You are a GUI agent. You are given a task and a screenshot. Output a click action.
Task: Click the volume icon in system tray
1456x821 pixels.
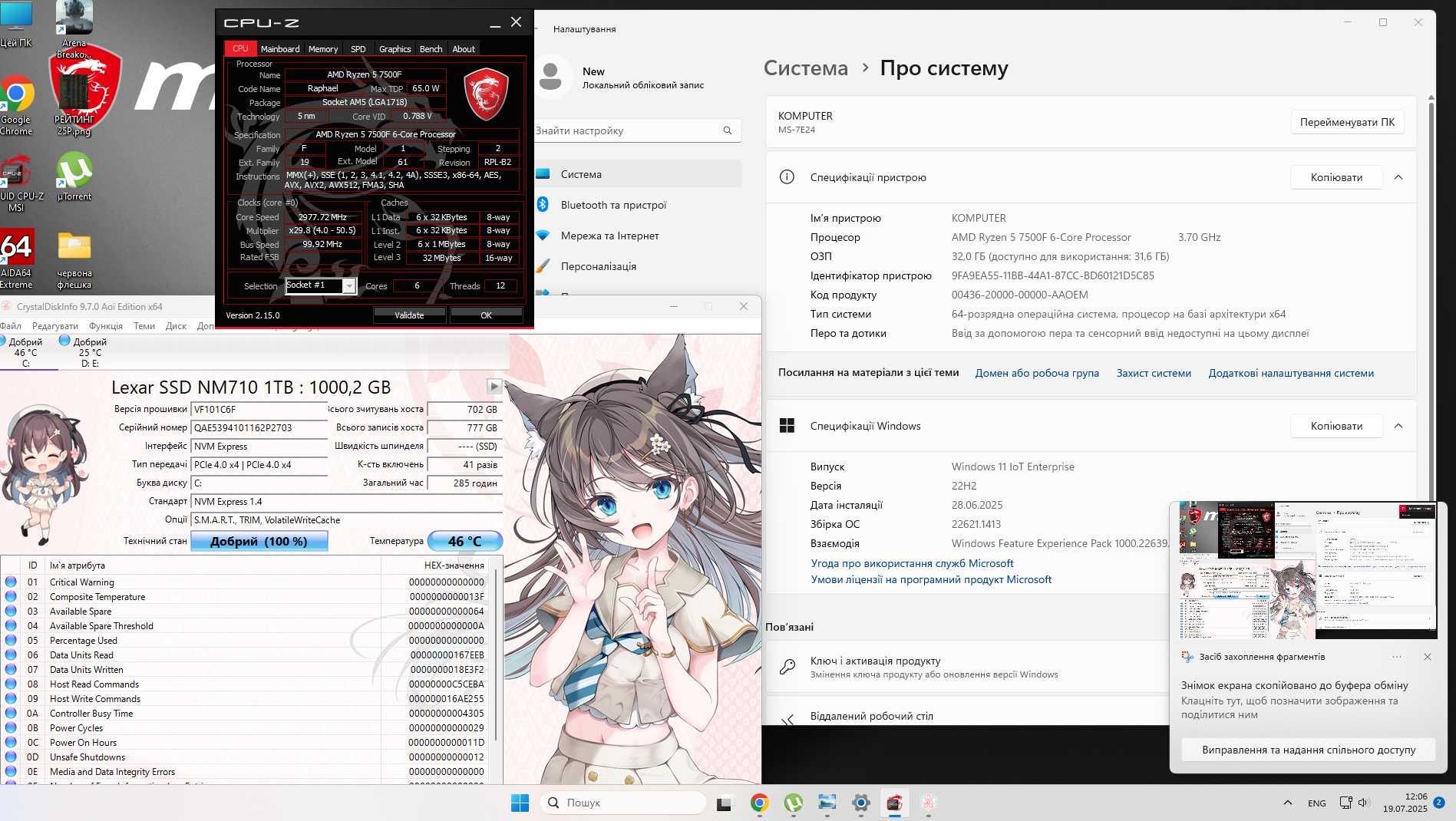(x=1362, y=803)
